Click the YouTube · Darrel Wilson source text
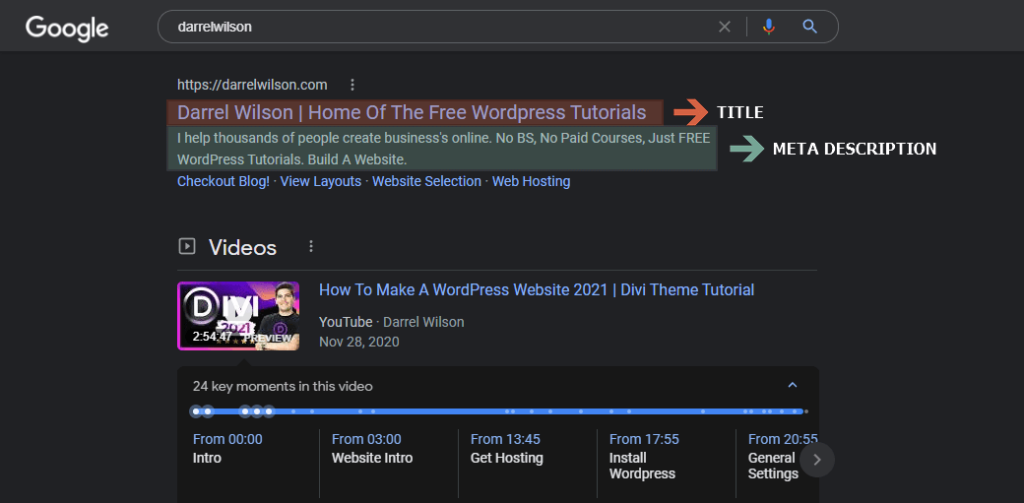The image size is (1024, 503). [391, 322]
